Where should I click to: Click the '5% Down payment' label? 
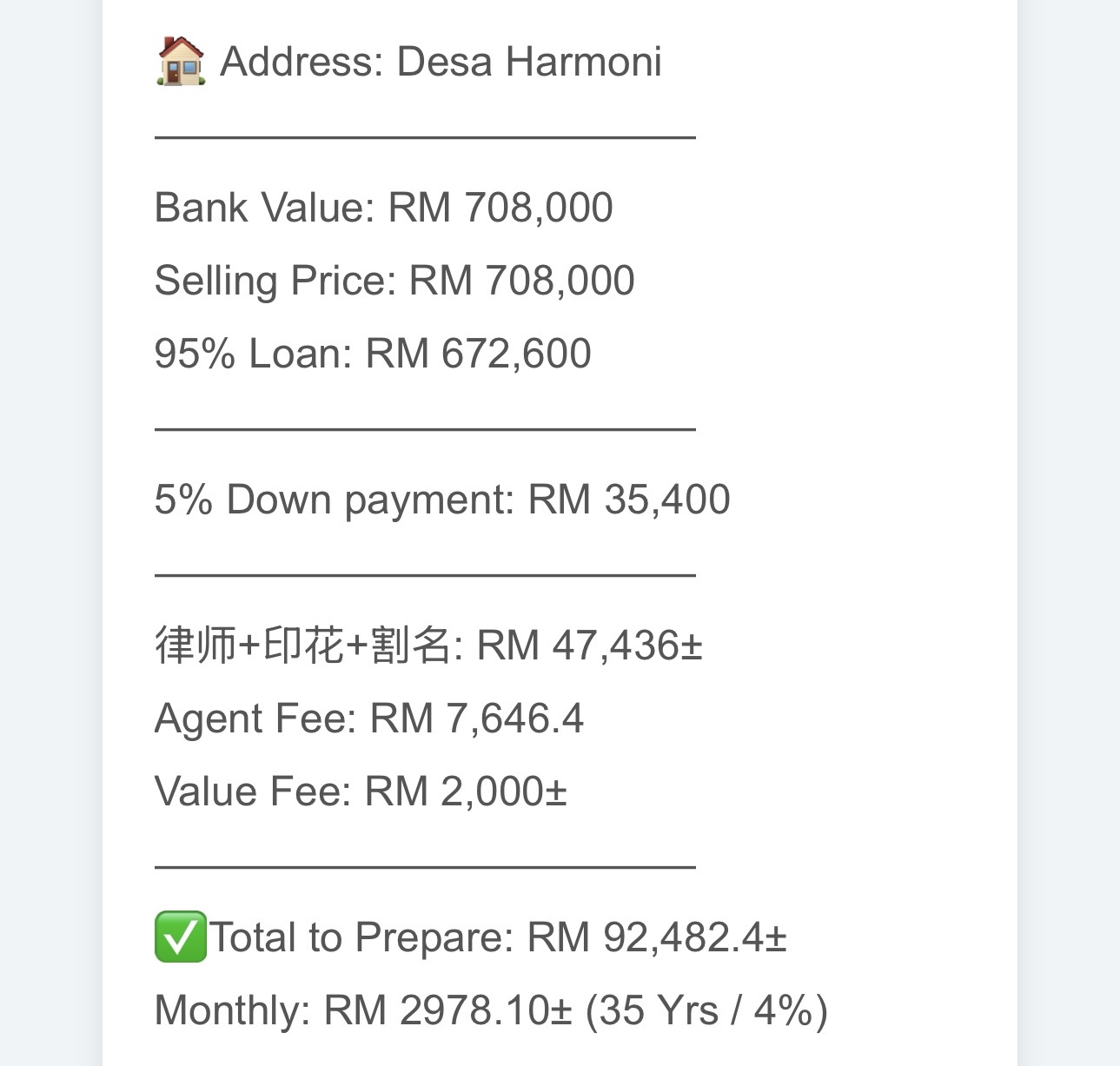click(335, 500)
